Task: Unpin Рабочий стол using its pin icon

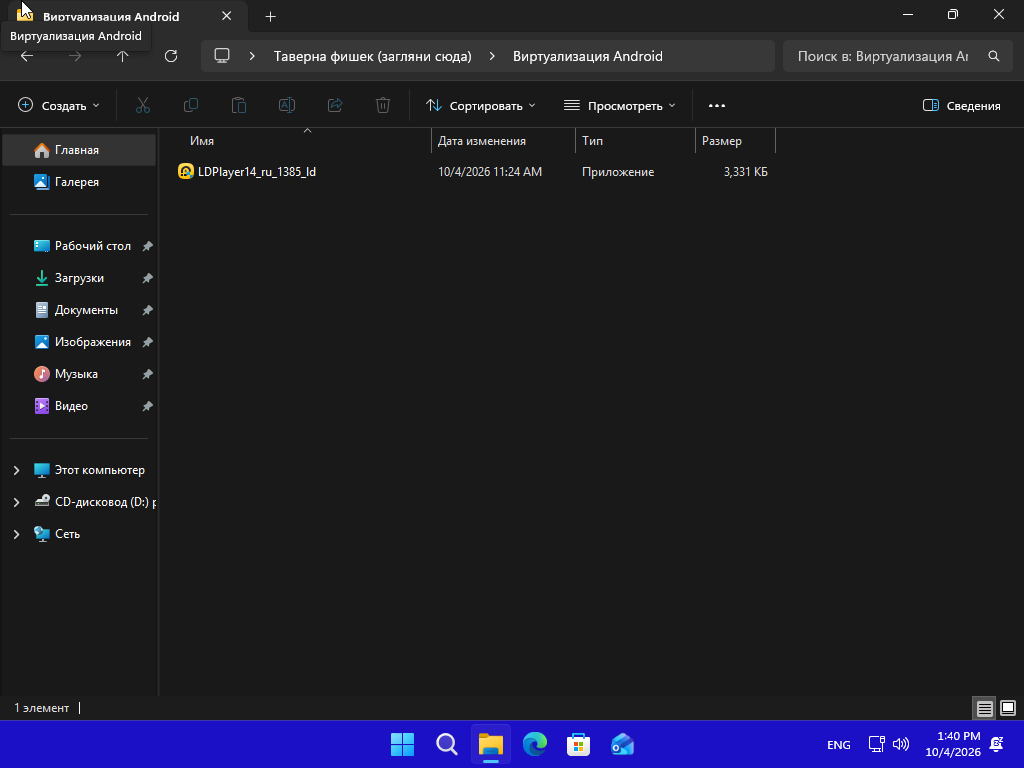Action: tap(148, 246)
